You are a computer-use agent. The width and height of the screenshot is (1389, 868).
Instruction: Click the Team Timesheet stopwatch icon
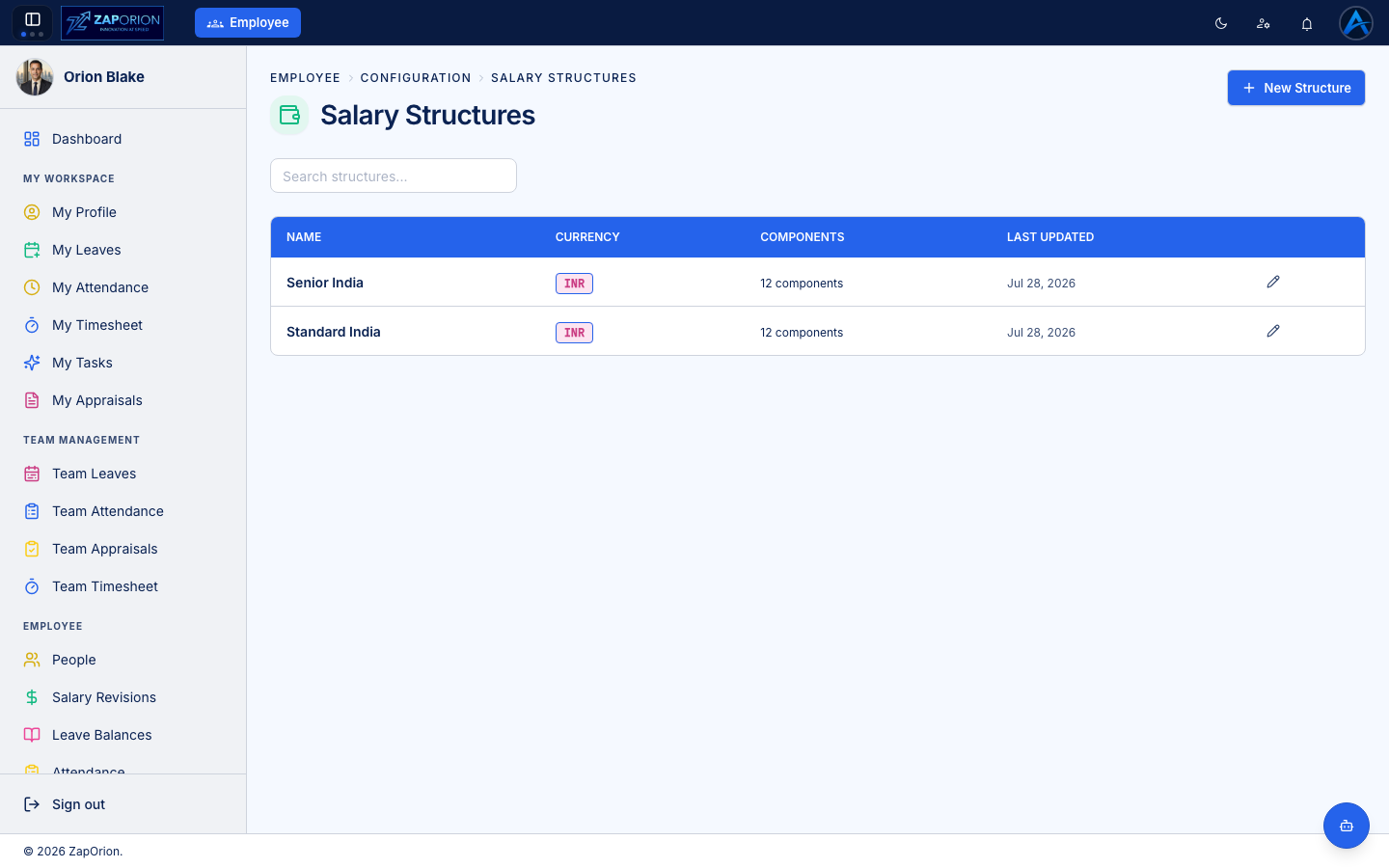(32, 586)
